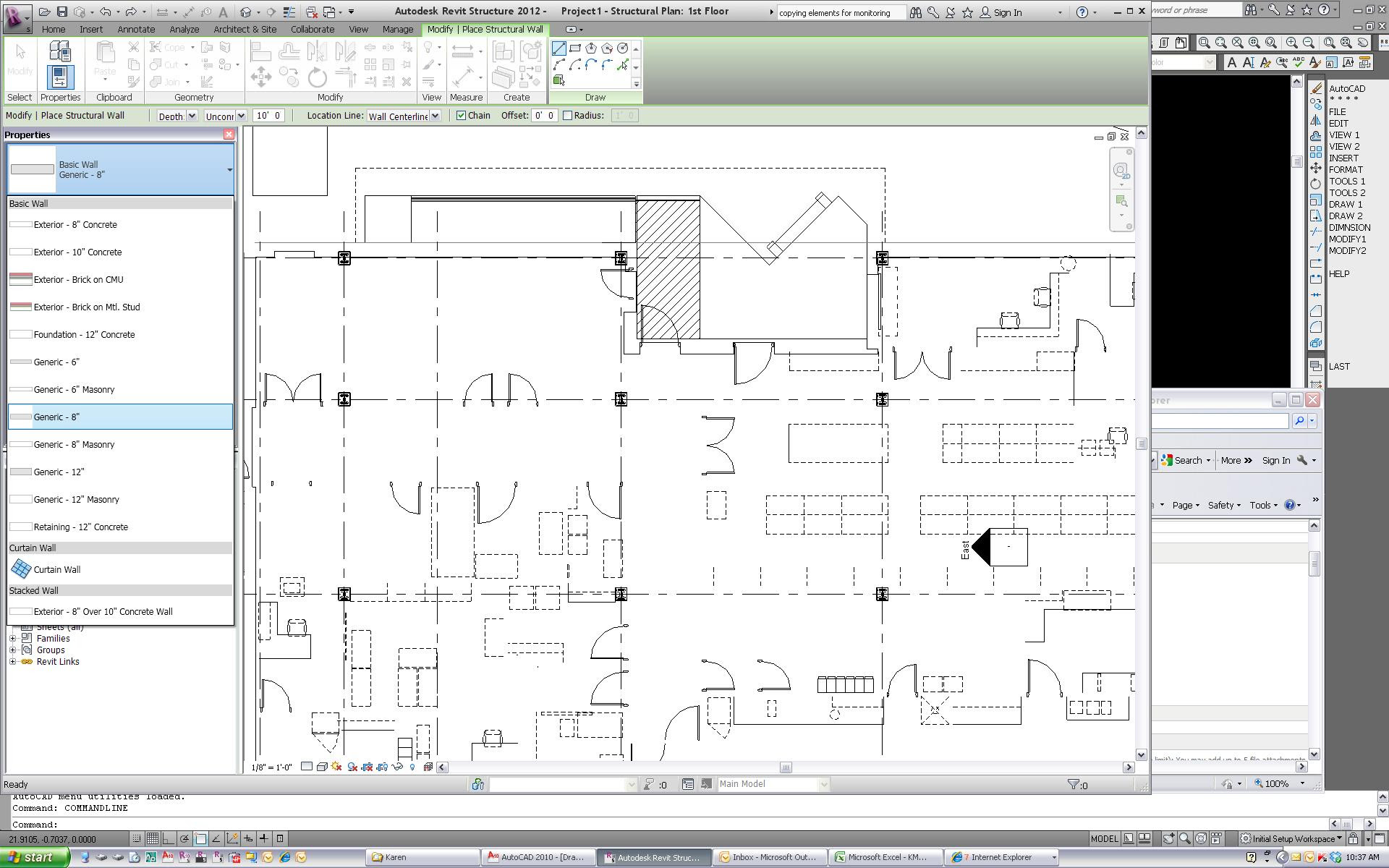
Task: Open the Manage ribbon tab
Action: 398,30
